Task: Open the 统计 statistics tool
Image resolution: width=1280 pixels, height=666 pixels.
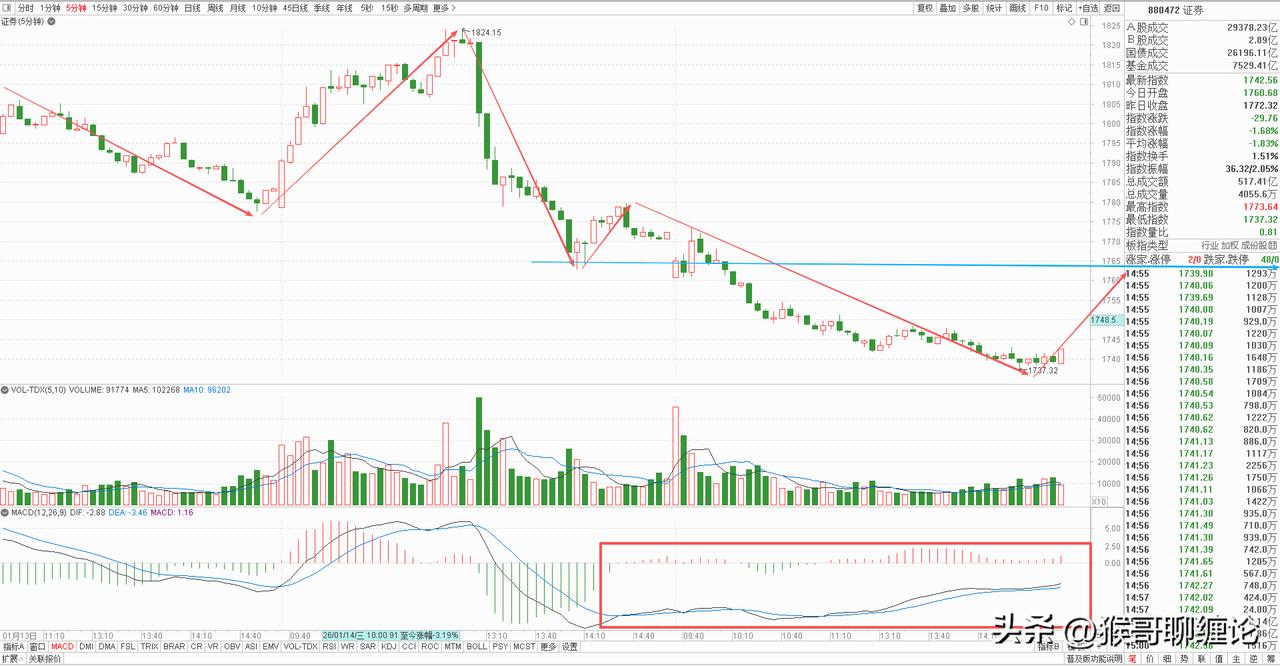Action: (994, 8)
